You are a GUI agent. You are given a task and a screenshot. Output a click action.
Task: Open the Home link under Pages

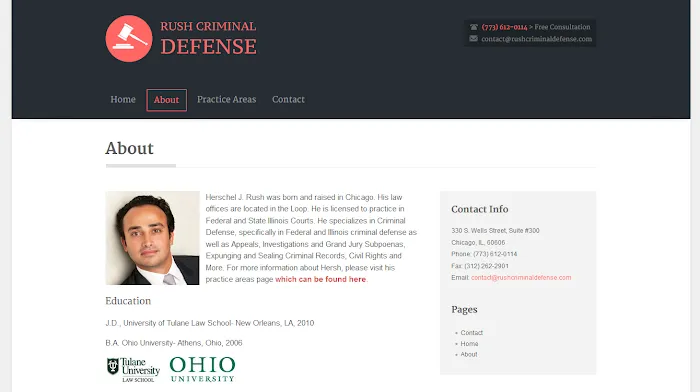tap(469, 344)
